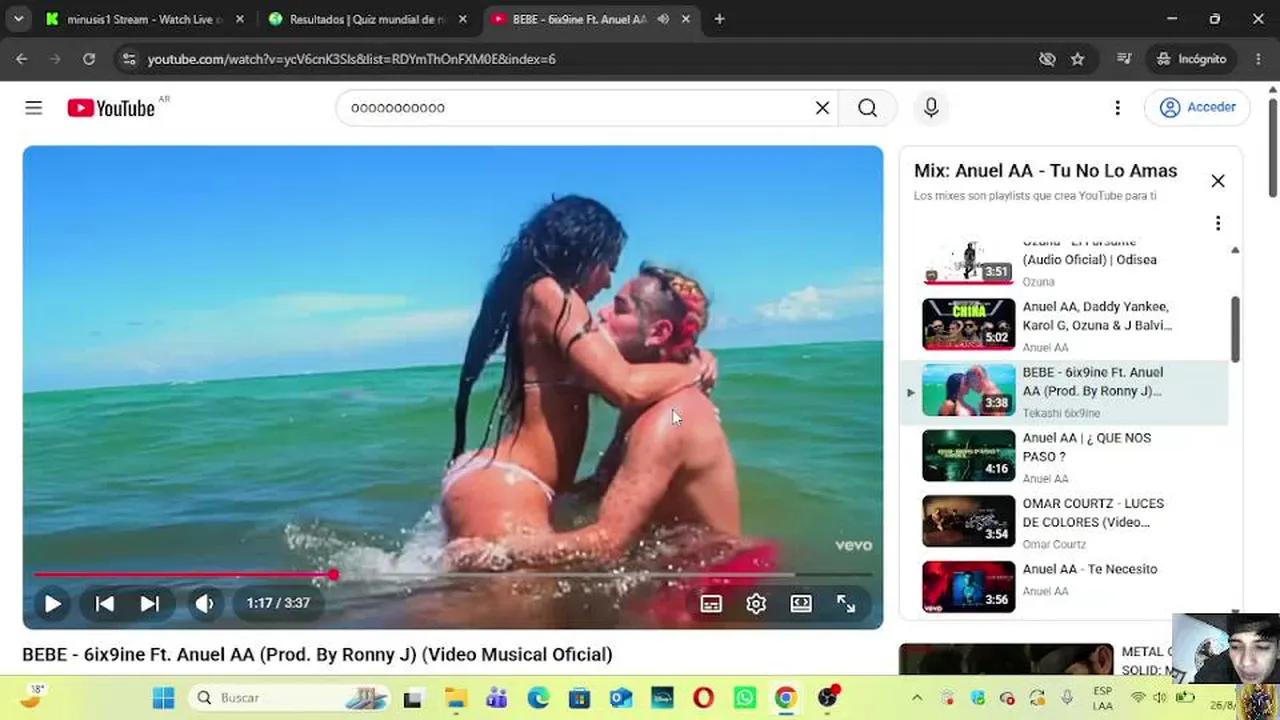Open the Te Necesito video thumbnail
Image resolution: width=1280 pixels, height=720 pixels.
click(968, 587)
